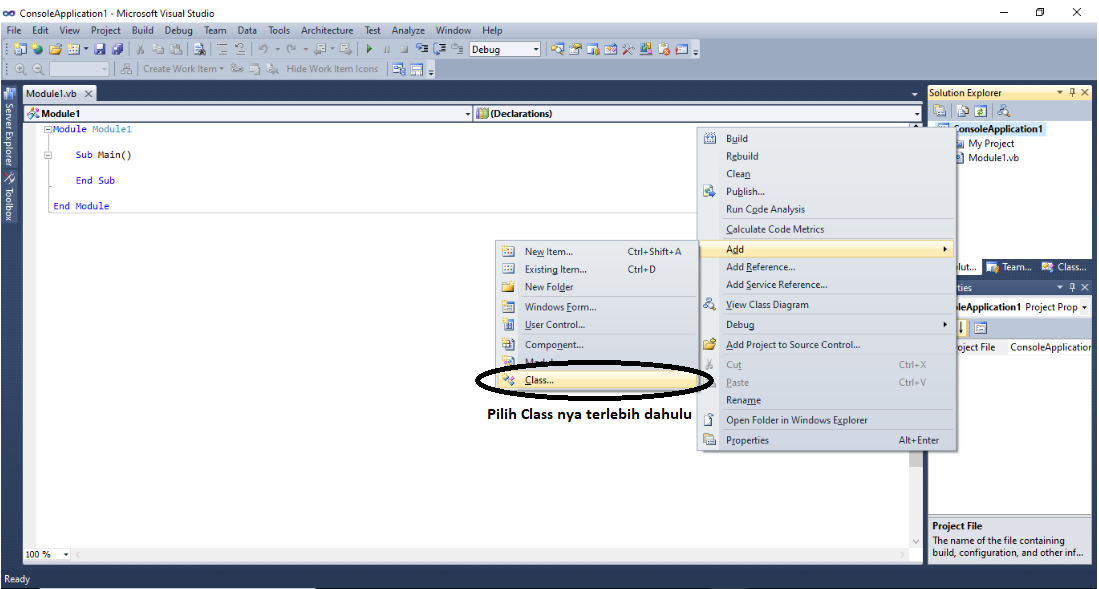Viewport: 1099px width, 589px height.
Task: Open Solution Explorer window position dropdown
Action: [x=1060, y=93]
